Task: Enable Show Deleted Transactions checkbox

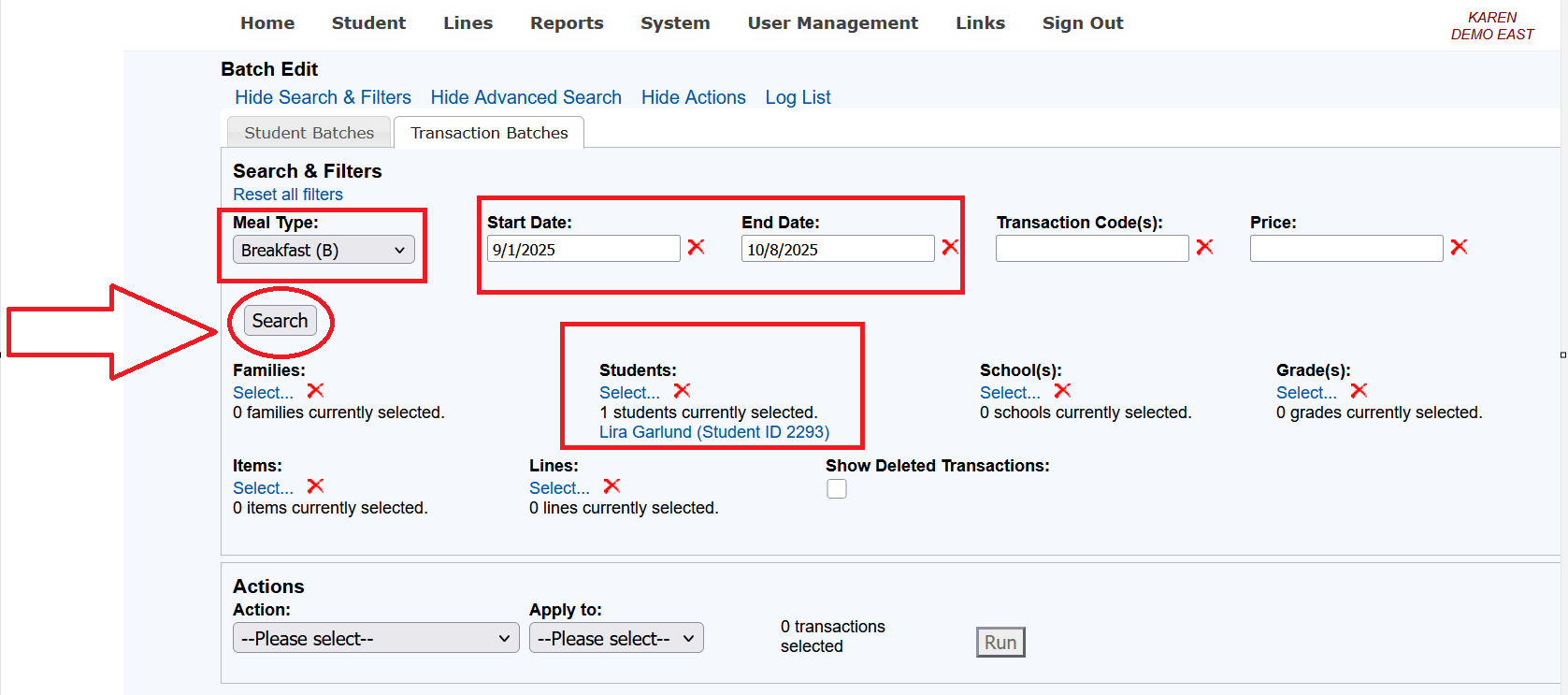Action: point(837,489)
